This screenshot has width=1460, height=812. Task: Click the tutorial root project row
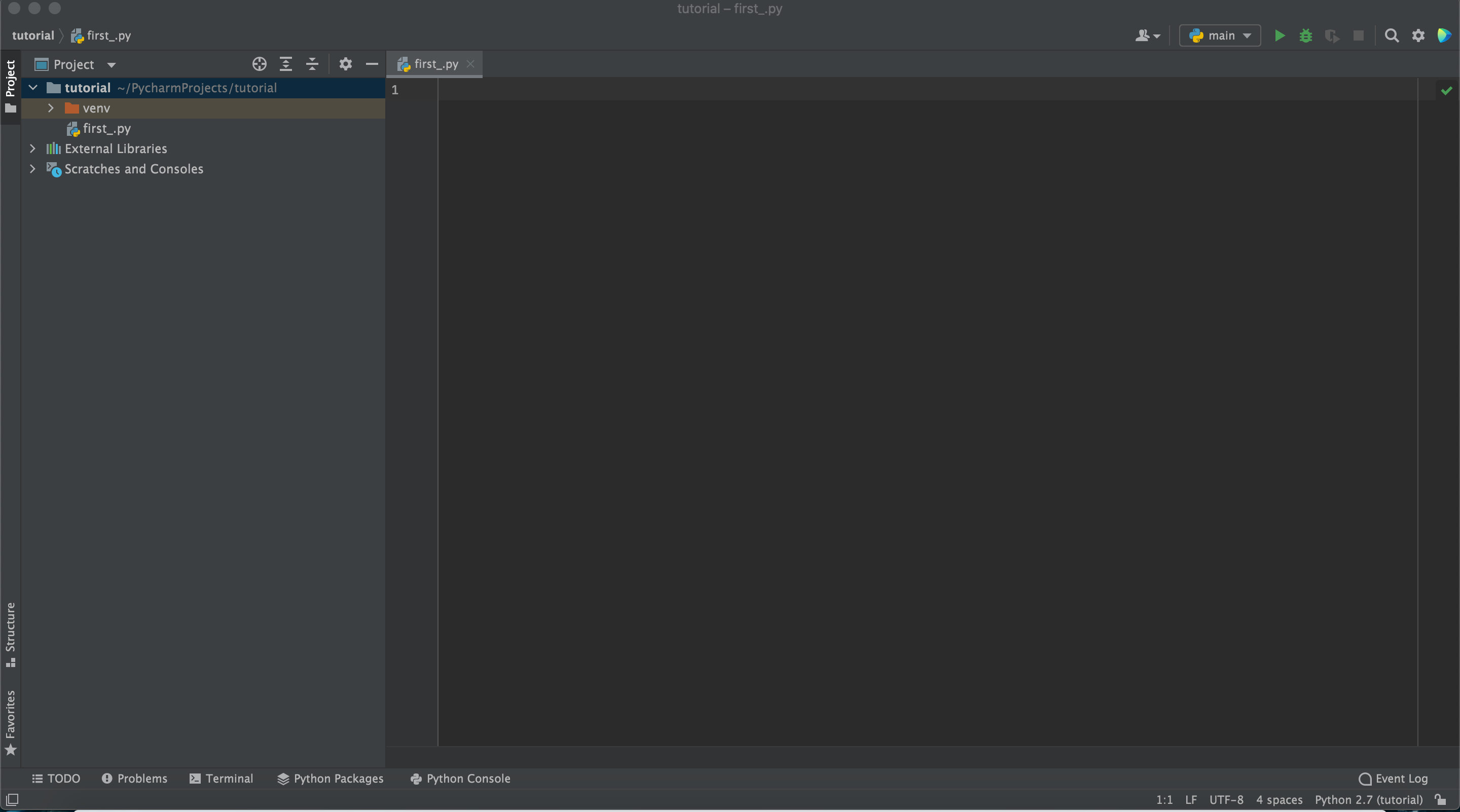pyautogui.click(x=203, y=88)
